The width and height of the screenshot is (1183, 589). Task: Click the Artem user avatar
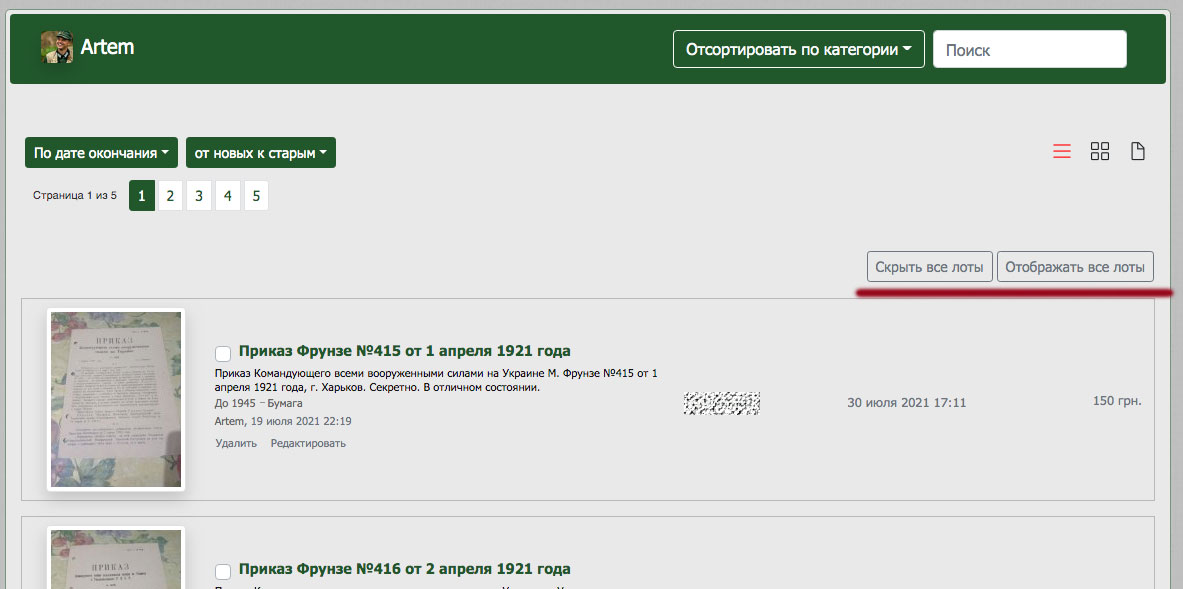click(56, 48)
